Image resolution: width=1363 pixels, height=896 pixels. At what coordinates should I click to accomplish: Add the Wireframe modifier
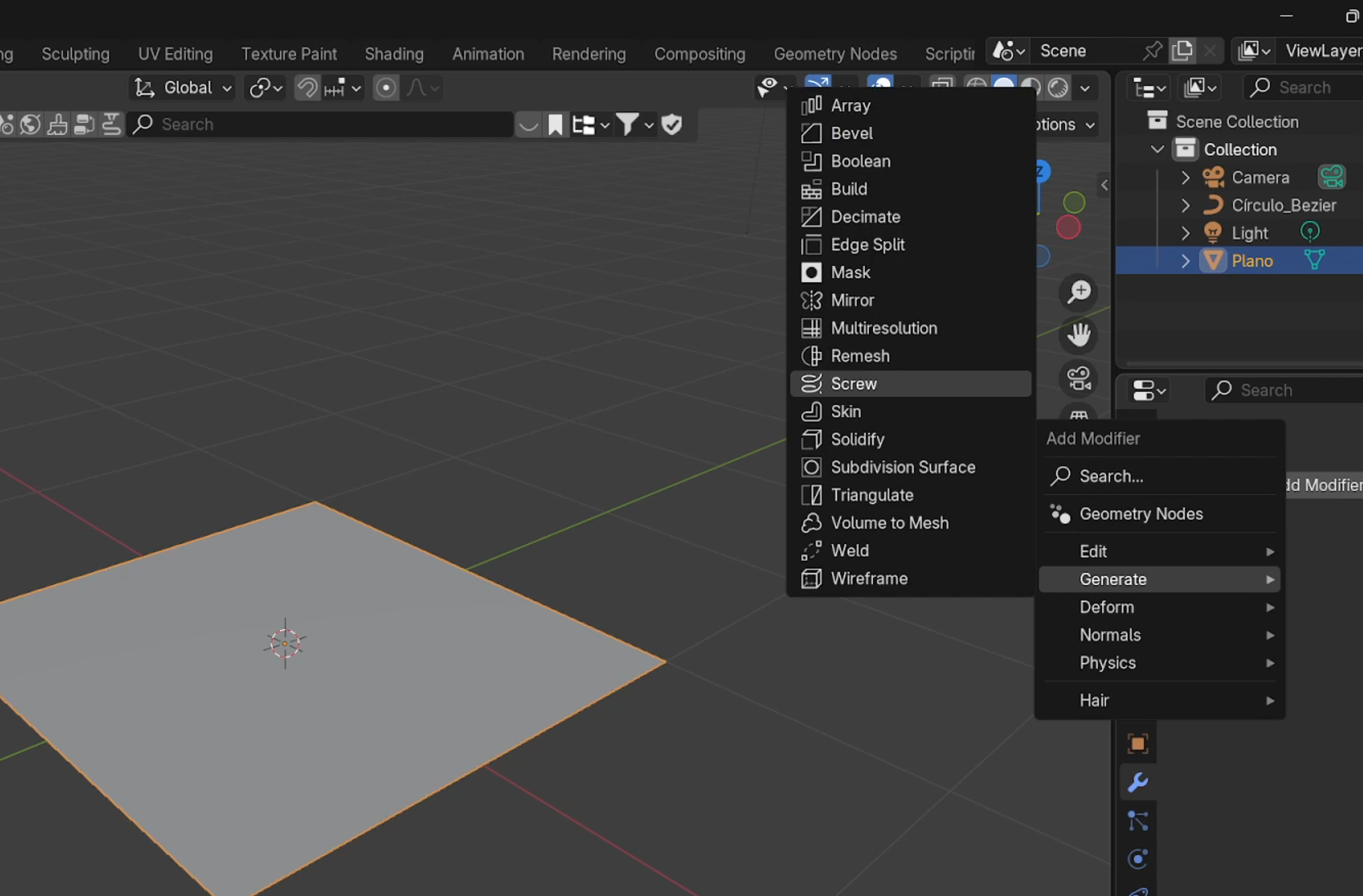[x=911, y=579]
